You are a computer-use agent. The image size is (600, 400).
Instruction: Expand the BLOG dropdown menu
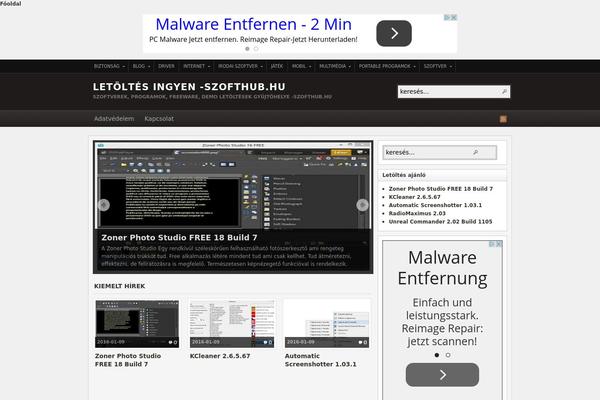coord(141,66)
